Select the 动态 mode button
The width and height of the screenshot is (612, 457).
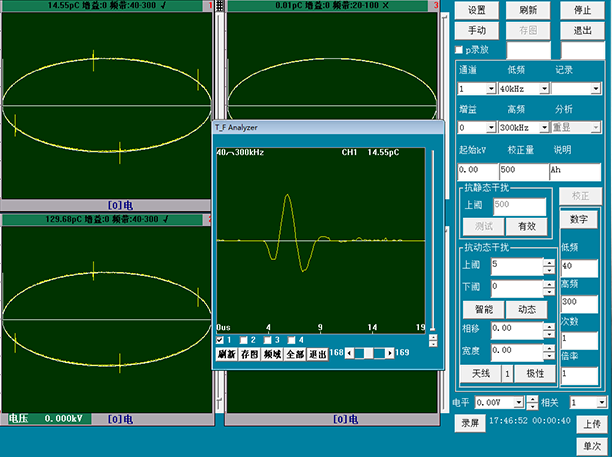[527, 309]
